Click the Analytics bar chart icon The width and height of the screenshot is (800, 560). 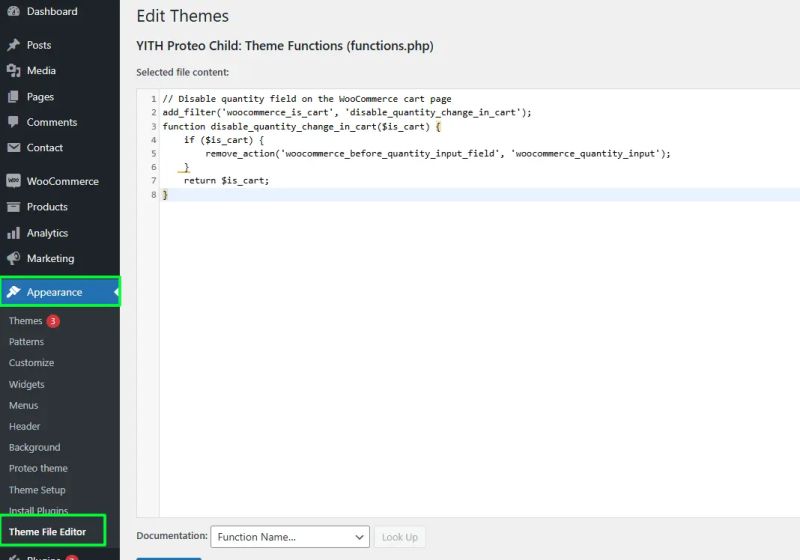pos(14,233)
